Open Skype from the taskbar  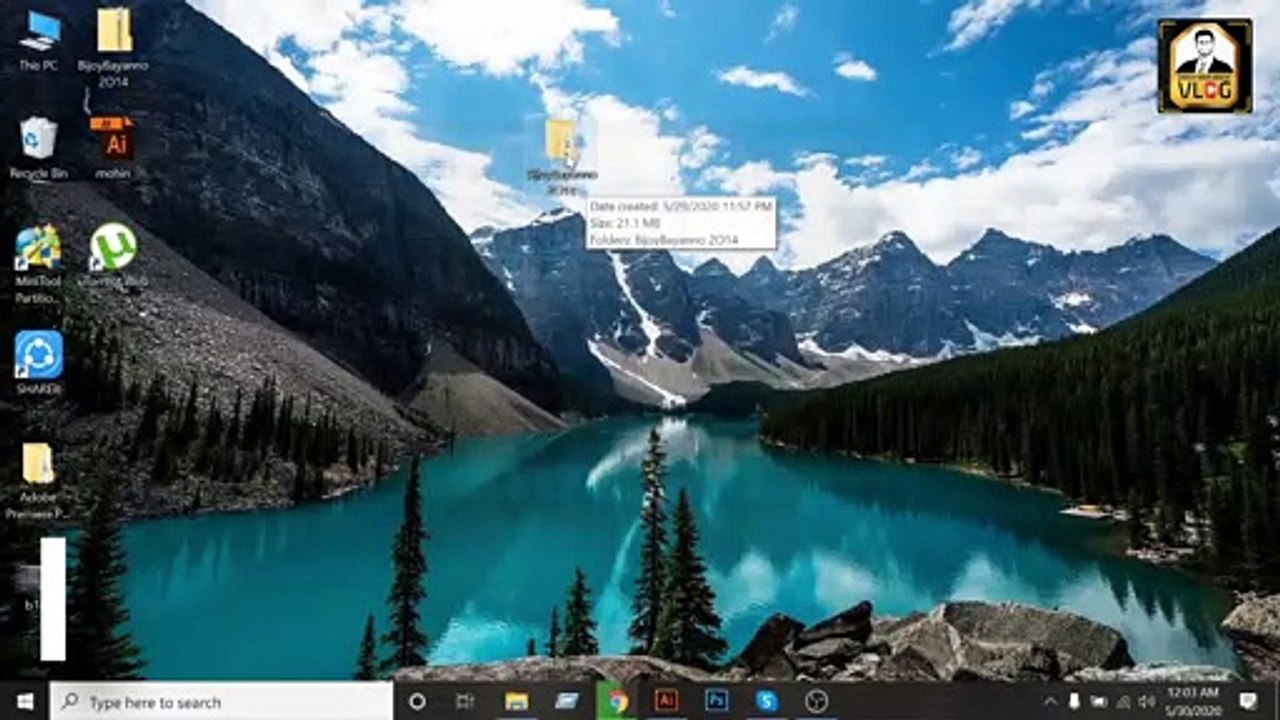767,701
